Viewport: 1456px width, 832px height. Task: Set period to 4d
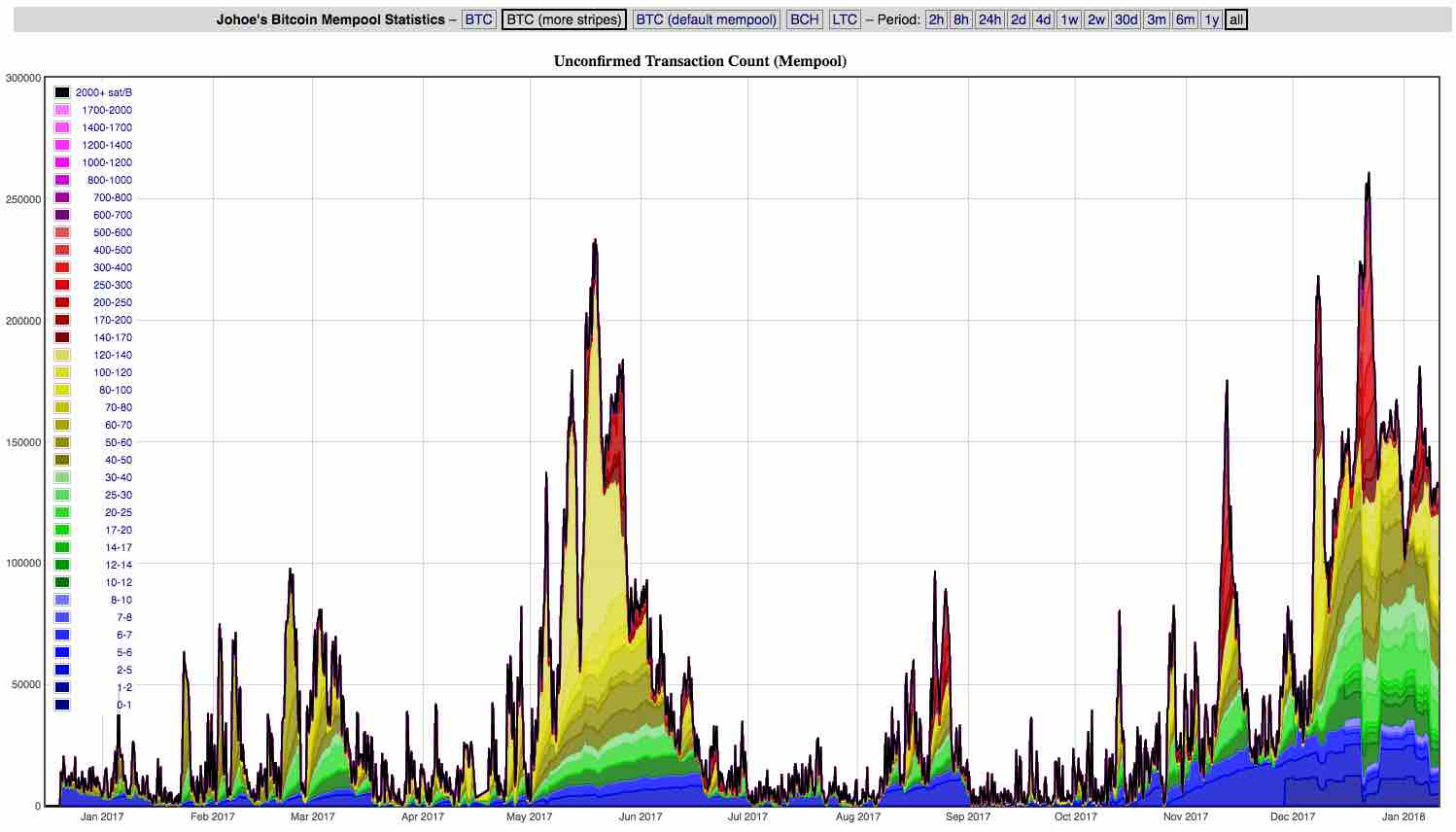point(1043,19)
